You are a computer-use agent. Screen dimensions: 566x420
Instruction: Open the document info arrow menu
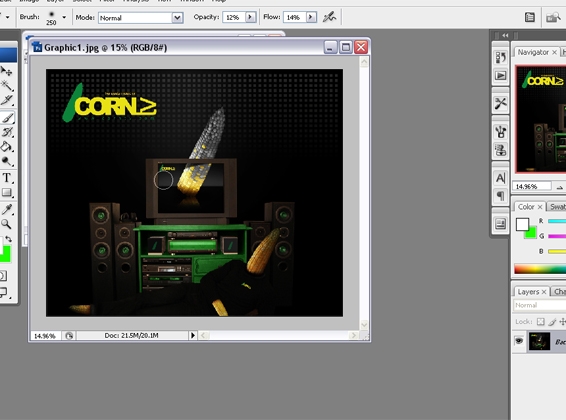193,336
